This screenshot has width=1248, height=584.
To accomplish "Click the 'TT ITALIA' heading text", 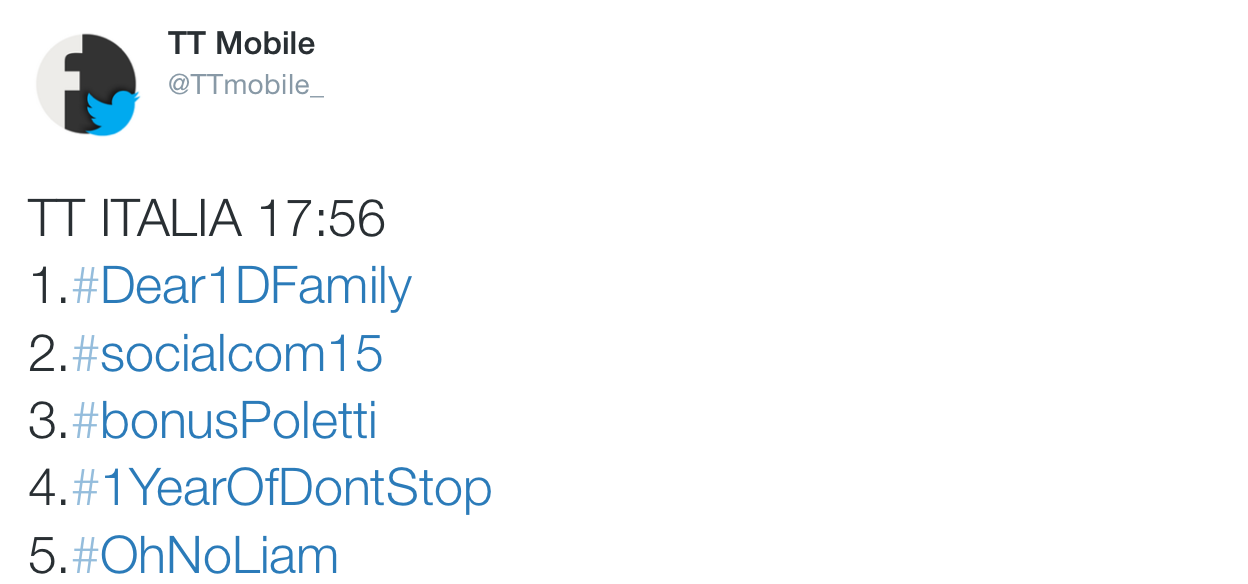I will [134, 219].
